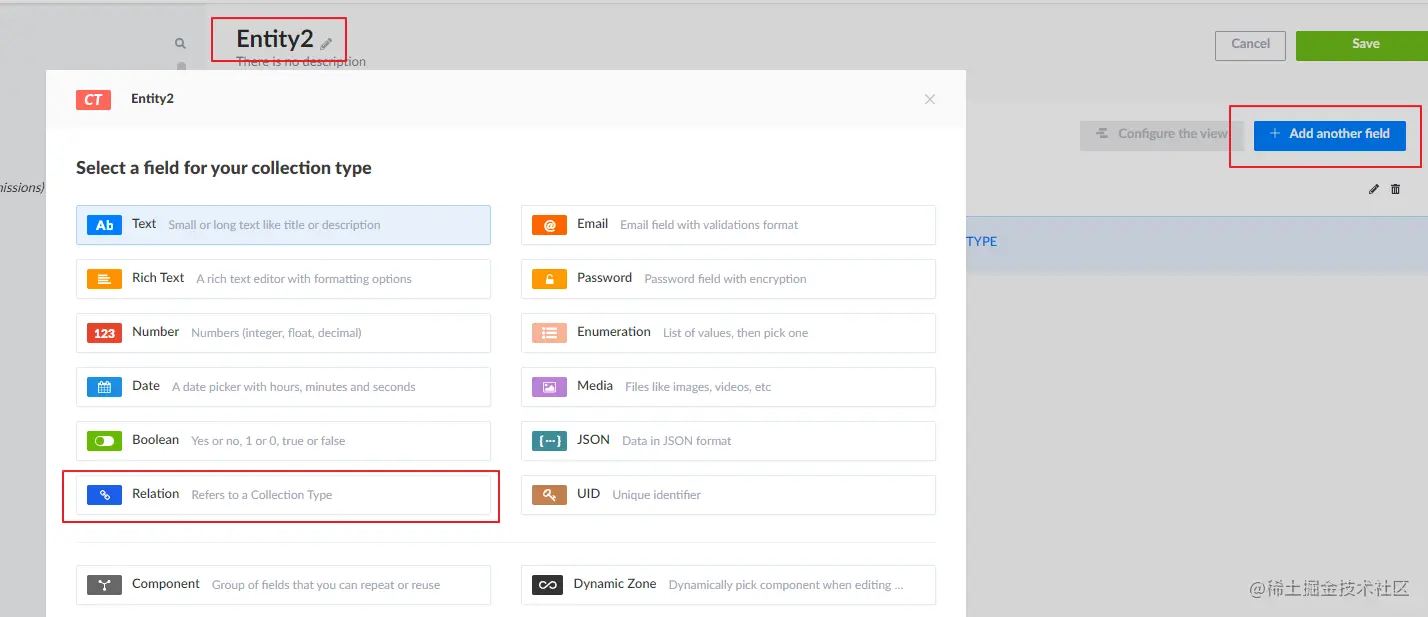Click the CT collection type badge
1428x617 pixels.
93,99
